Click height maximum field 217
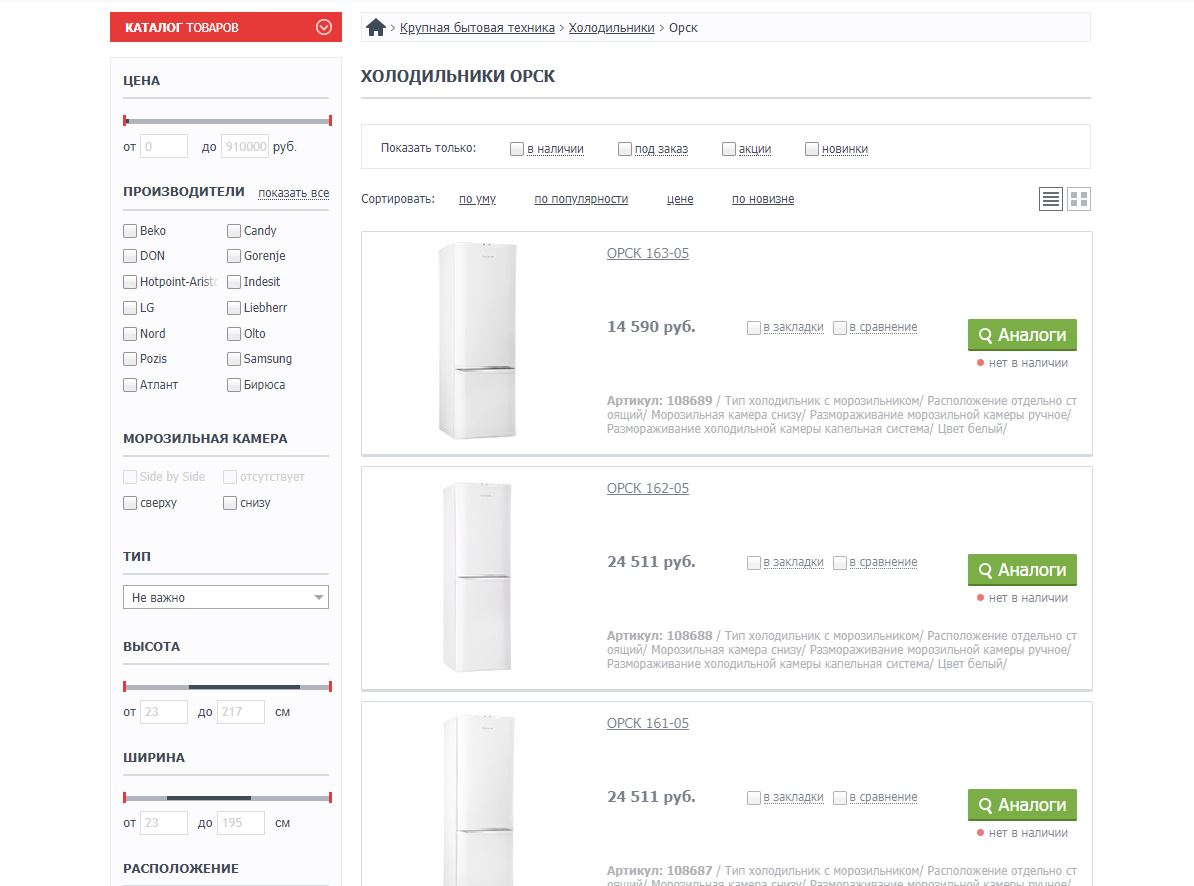Screen dimensions: 1194x886 click(241, 712)
